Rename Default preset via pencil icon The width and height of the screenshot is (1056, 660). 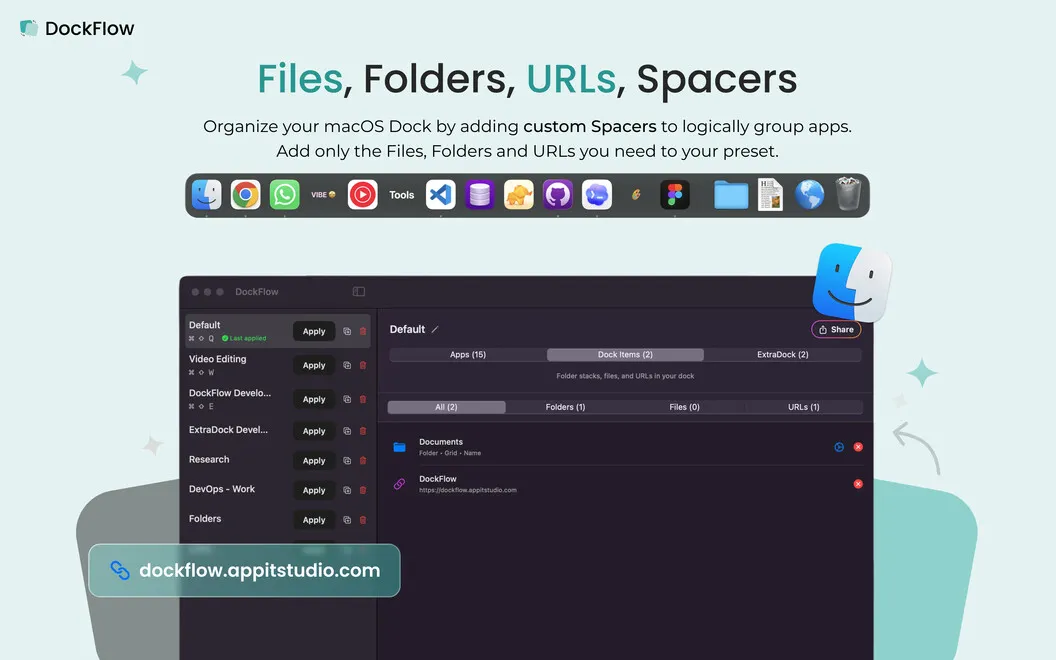[x=435, y=329]
